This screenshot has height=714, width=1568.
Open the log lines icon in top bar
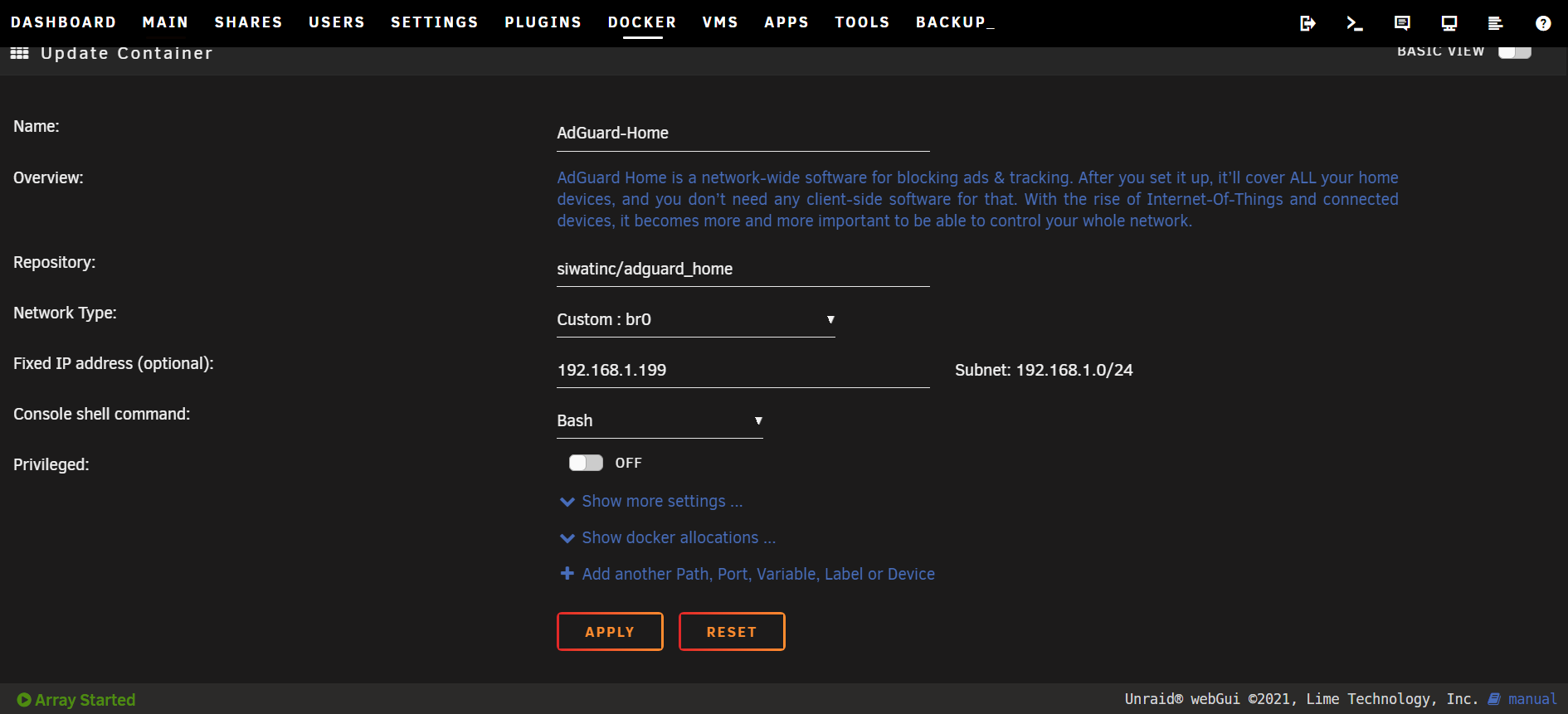click(x=1496, y=23)
